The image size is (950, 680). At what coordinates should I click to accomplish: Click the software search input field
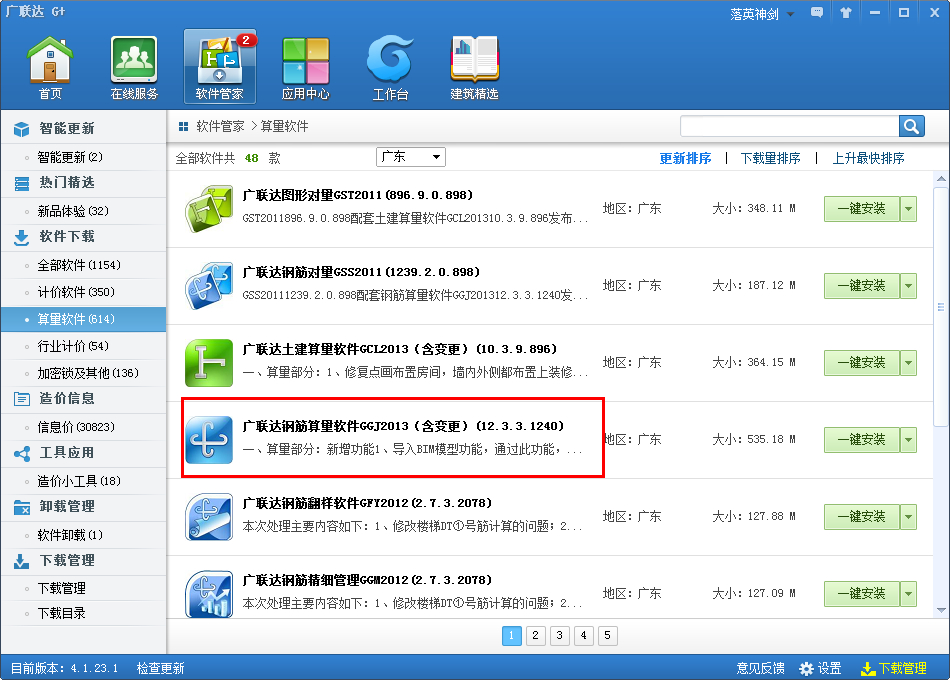click(789, 126)
